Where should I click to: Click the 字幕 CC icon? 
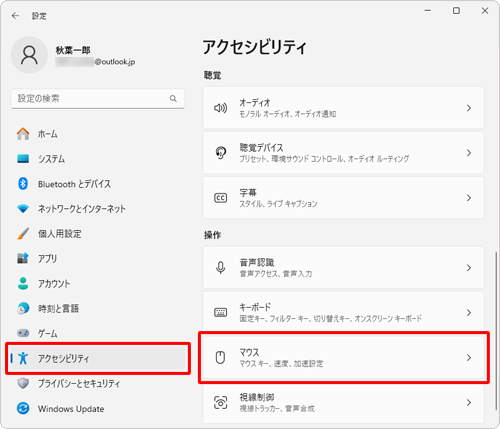(220, 198)
